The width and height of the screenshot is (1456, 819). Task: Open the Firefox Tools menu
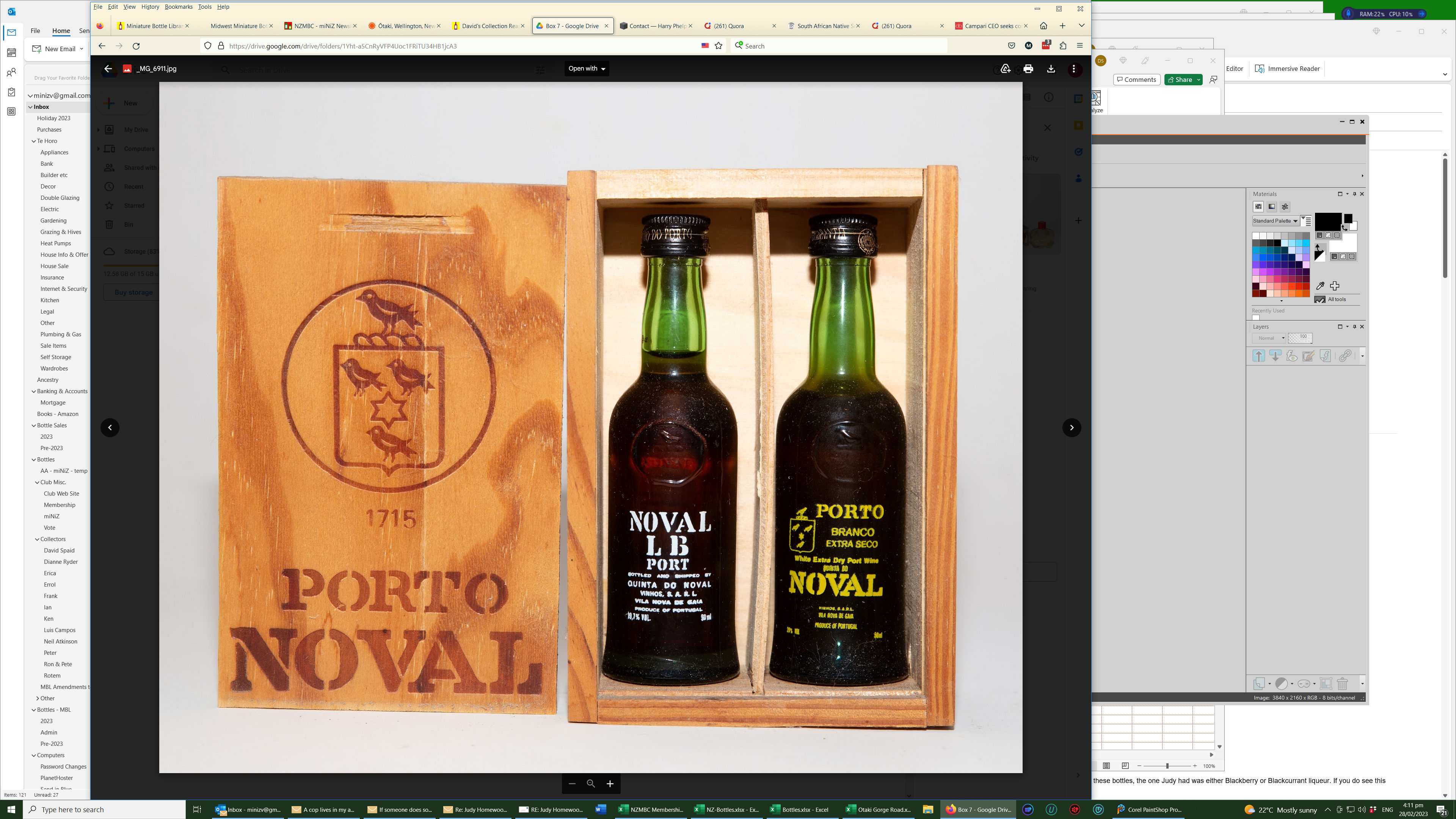pyautogui.click(x=205, y=7)
